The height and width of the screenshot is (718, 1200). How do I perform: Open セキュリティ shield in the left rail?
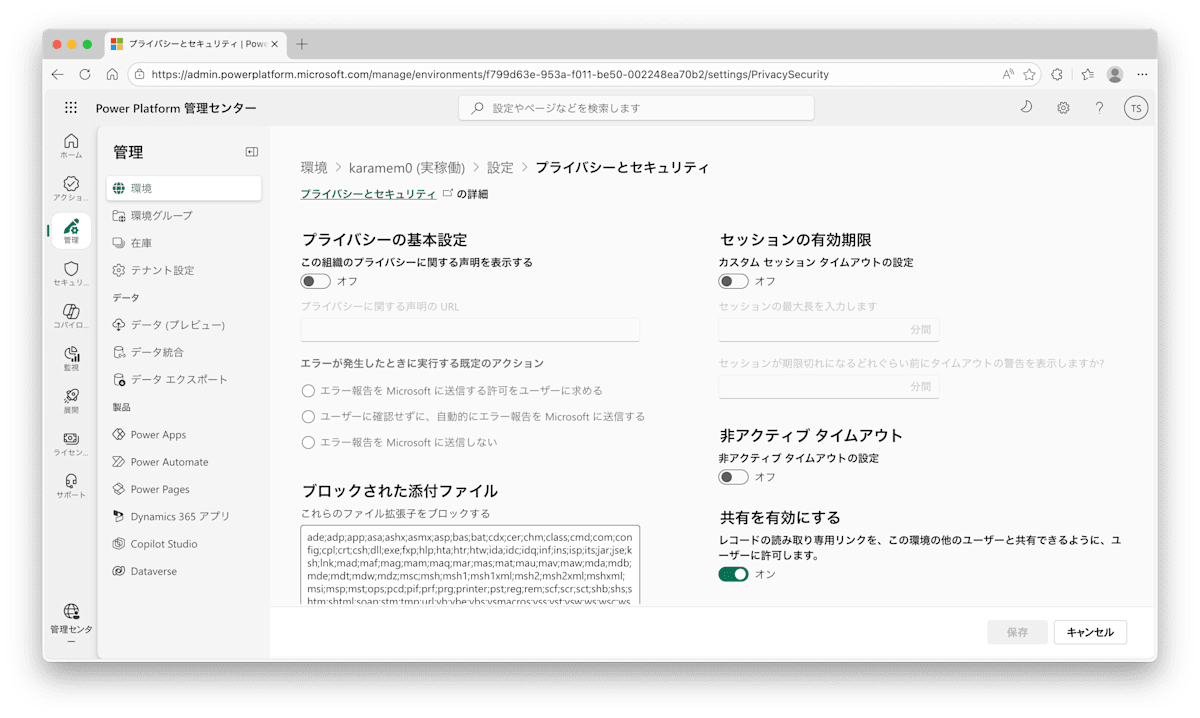pos(71,275)
